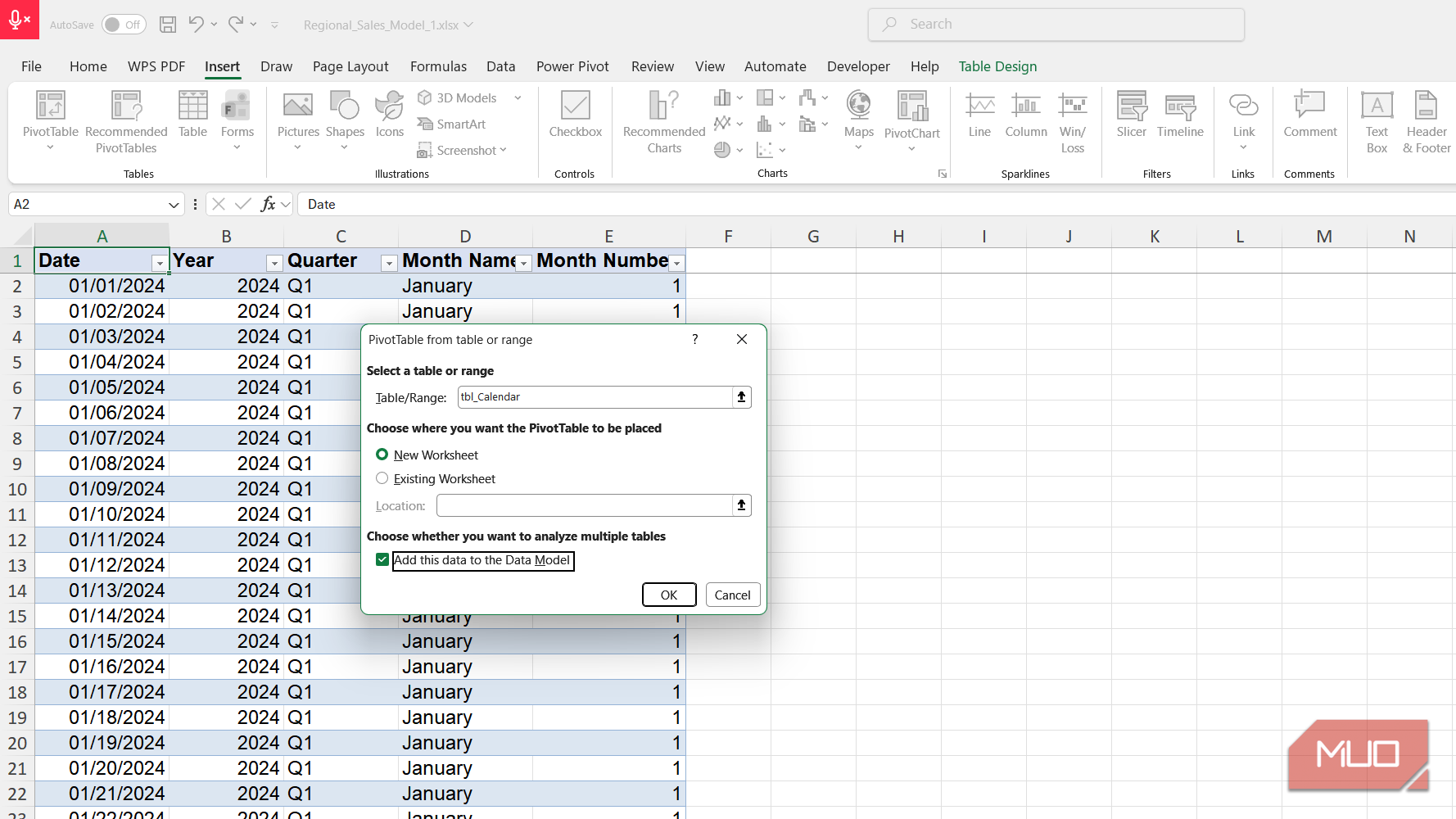Open the Month Name filter dropdown
This screenshot has width=1456, height=819.
pyautogui.click(x=524, y=263)
